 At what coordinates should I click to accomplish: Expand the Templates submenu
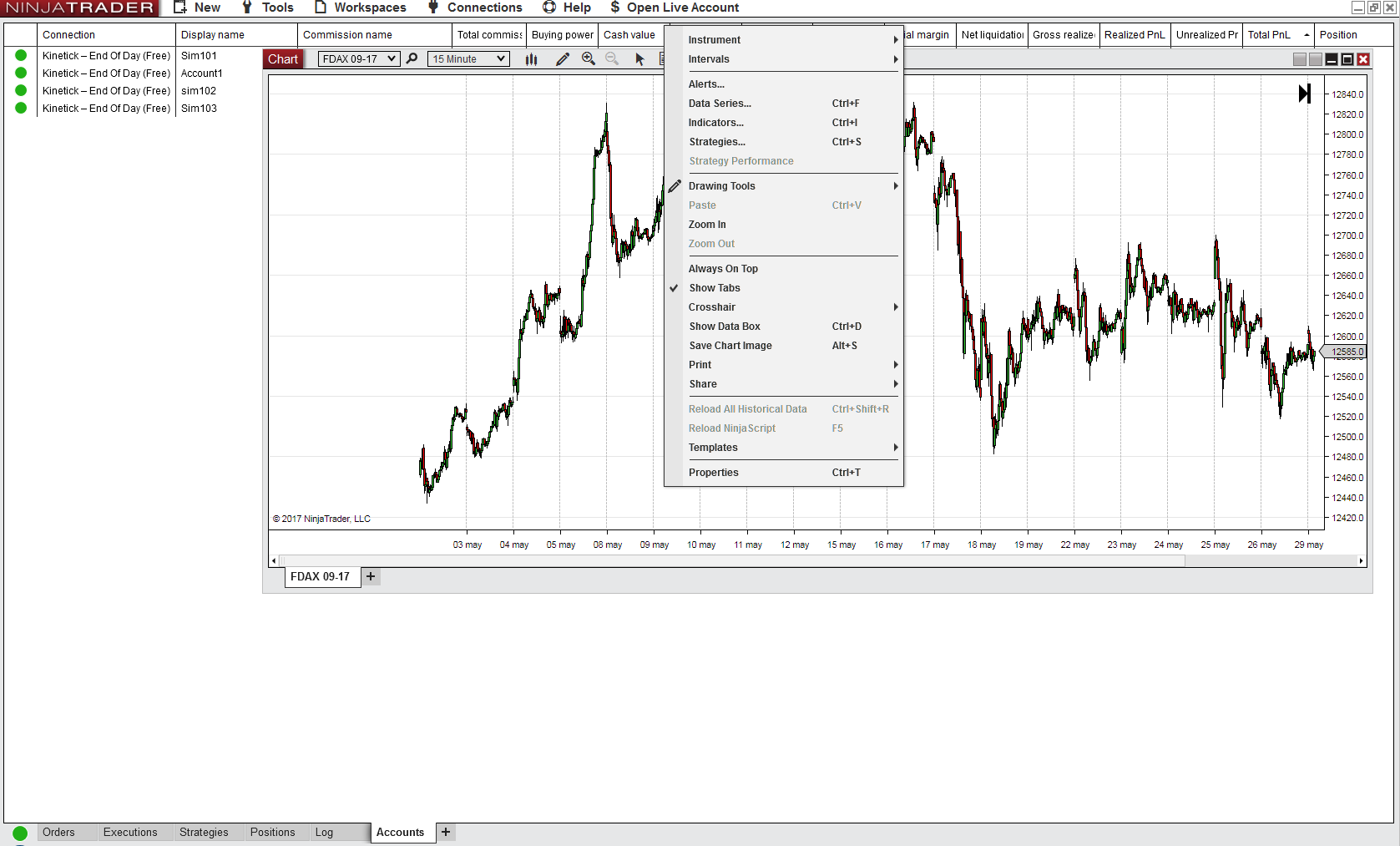pyautogui.click(x=784, y=448)
